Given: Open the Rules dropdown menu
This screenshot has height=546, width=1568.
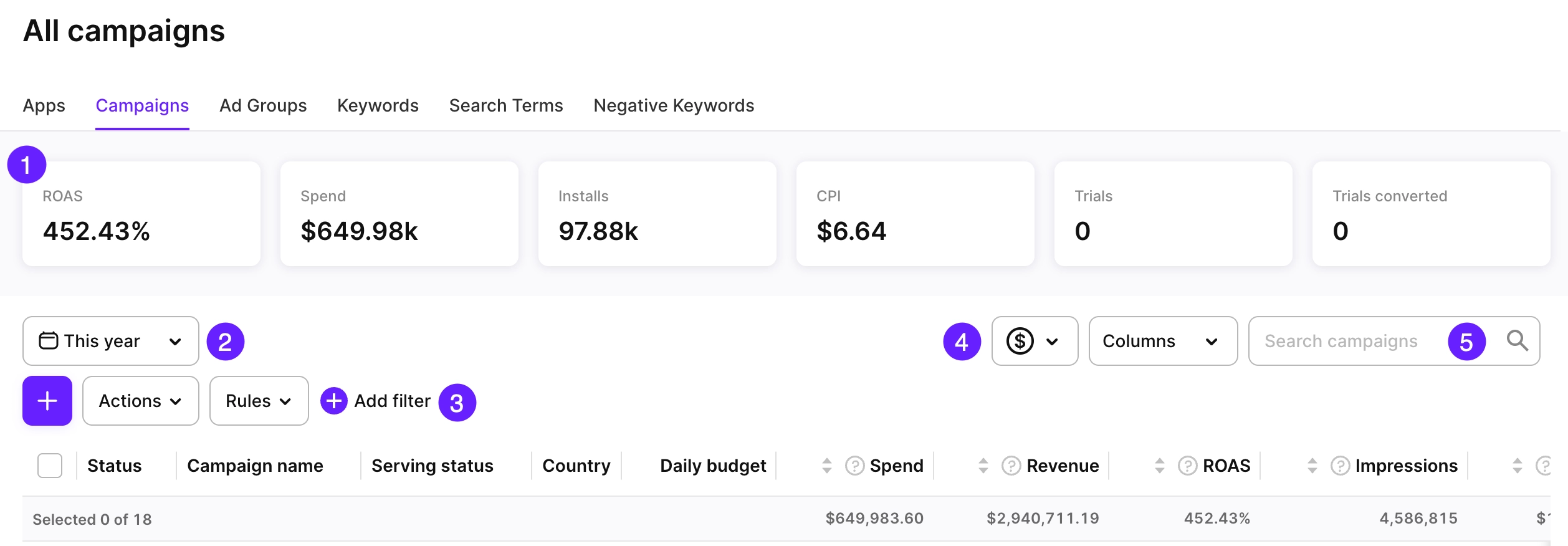Looking at the screenshot, I should [259, 401].
